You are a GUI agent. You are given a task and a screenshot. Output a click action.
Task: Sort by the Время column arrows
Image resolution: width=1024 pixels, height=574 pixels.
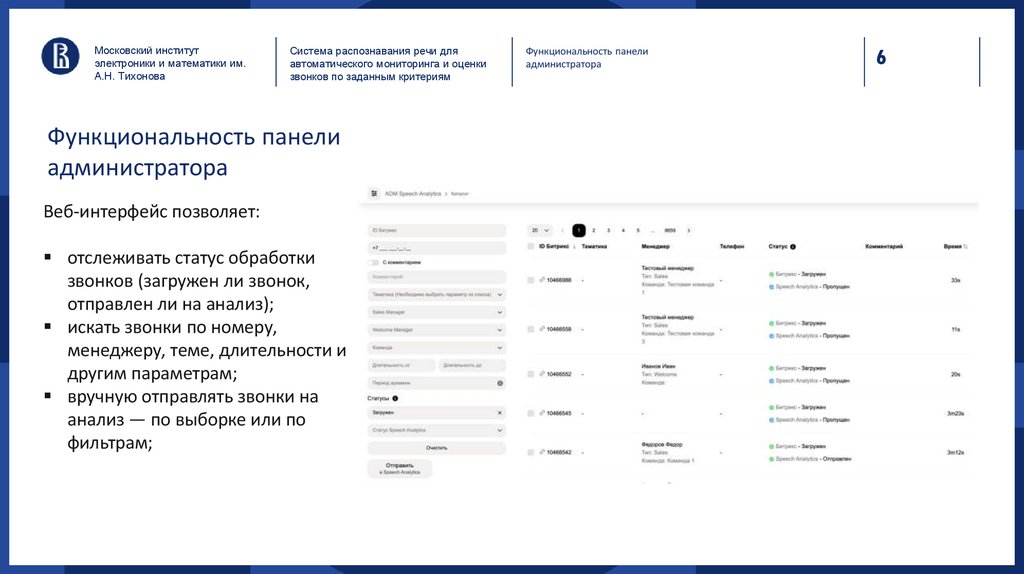tap(966, 247)
